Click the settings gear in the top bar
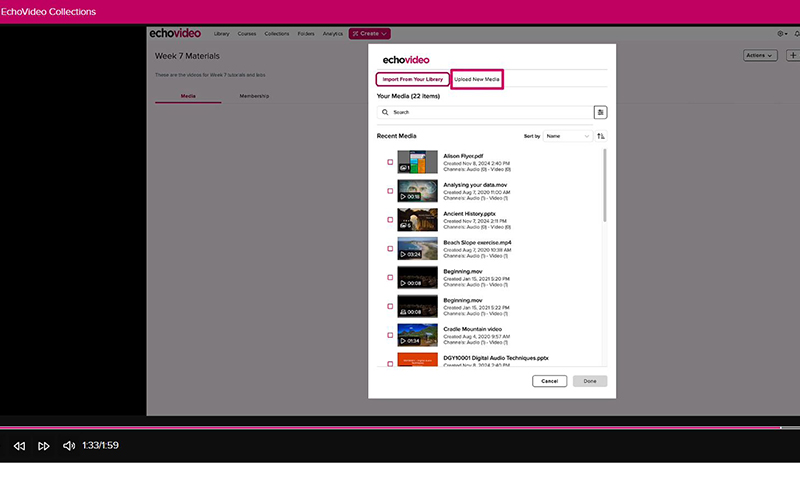 click(782, 33)
